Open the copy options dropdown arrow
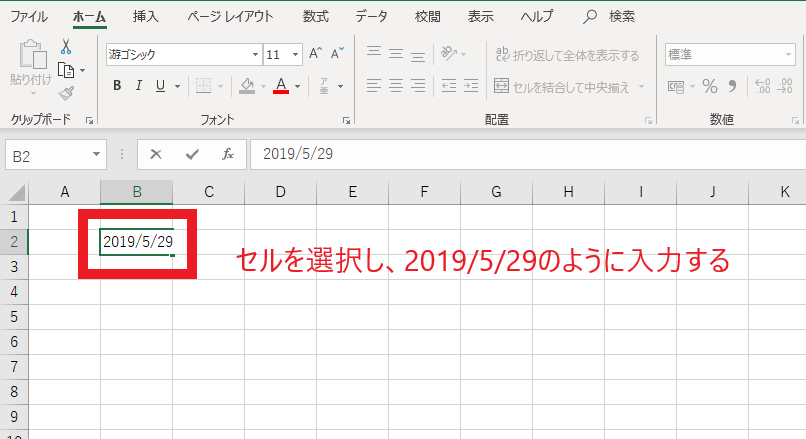 coord(82,70)
